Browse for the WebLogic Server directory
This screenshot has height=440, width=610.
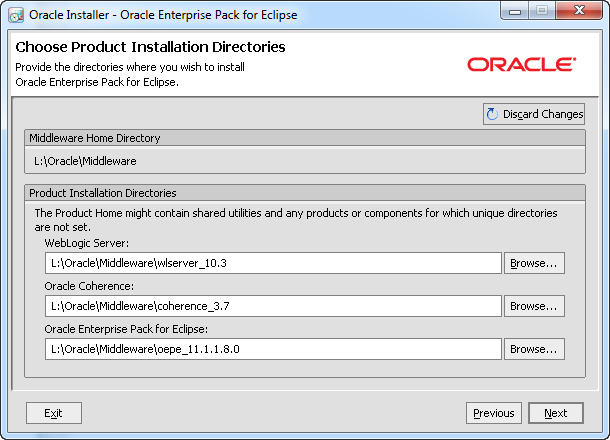coord(534,263)
